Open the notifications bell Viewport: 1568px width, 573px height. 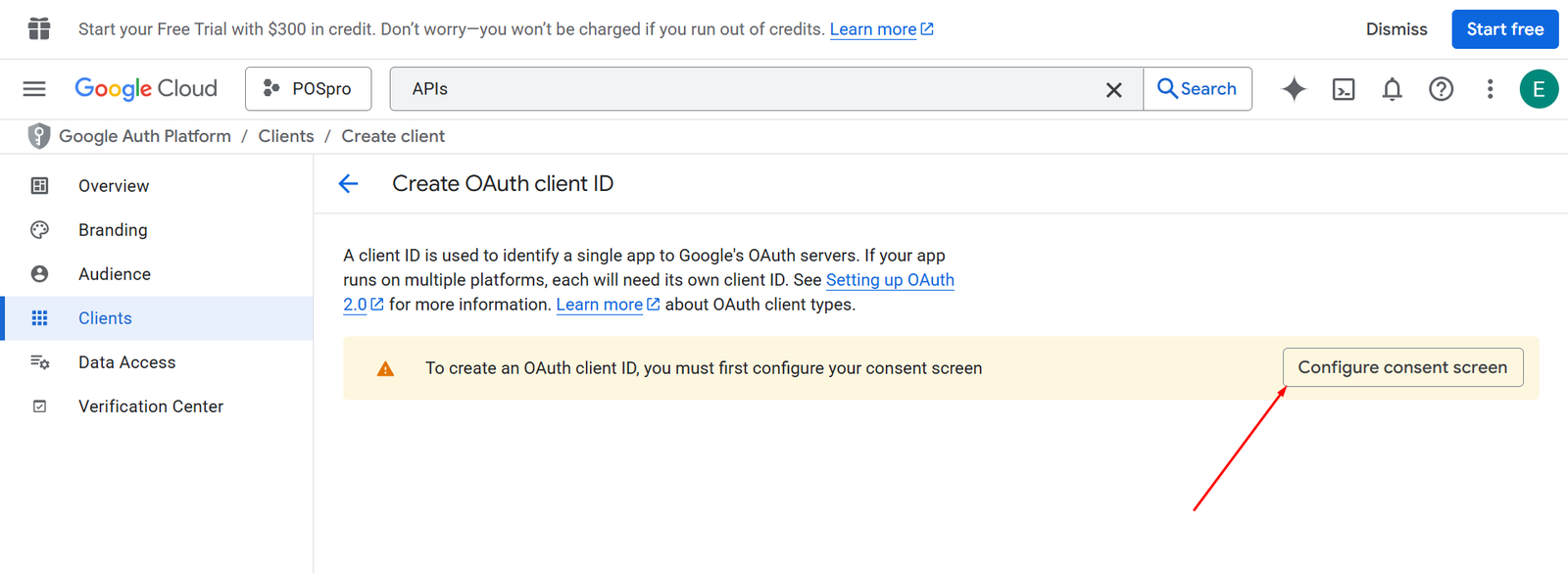click(x=1392, y=89)
